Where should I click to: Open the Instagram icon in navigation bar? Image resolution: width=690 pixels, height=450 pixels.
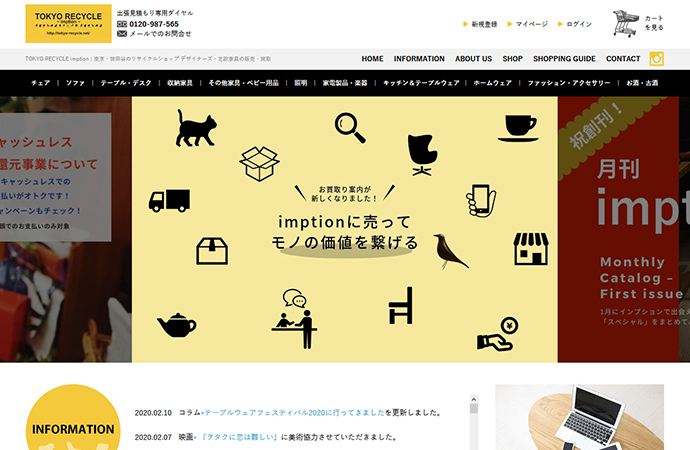pyautogui.click(x=657, y=59)
